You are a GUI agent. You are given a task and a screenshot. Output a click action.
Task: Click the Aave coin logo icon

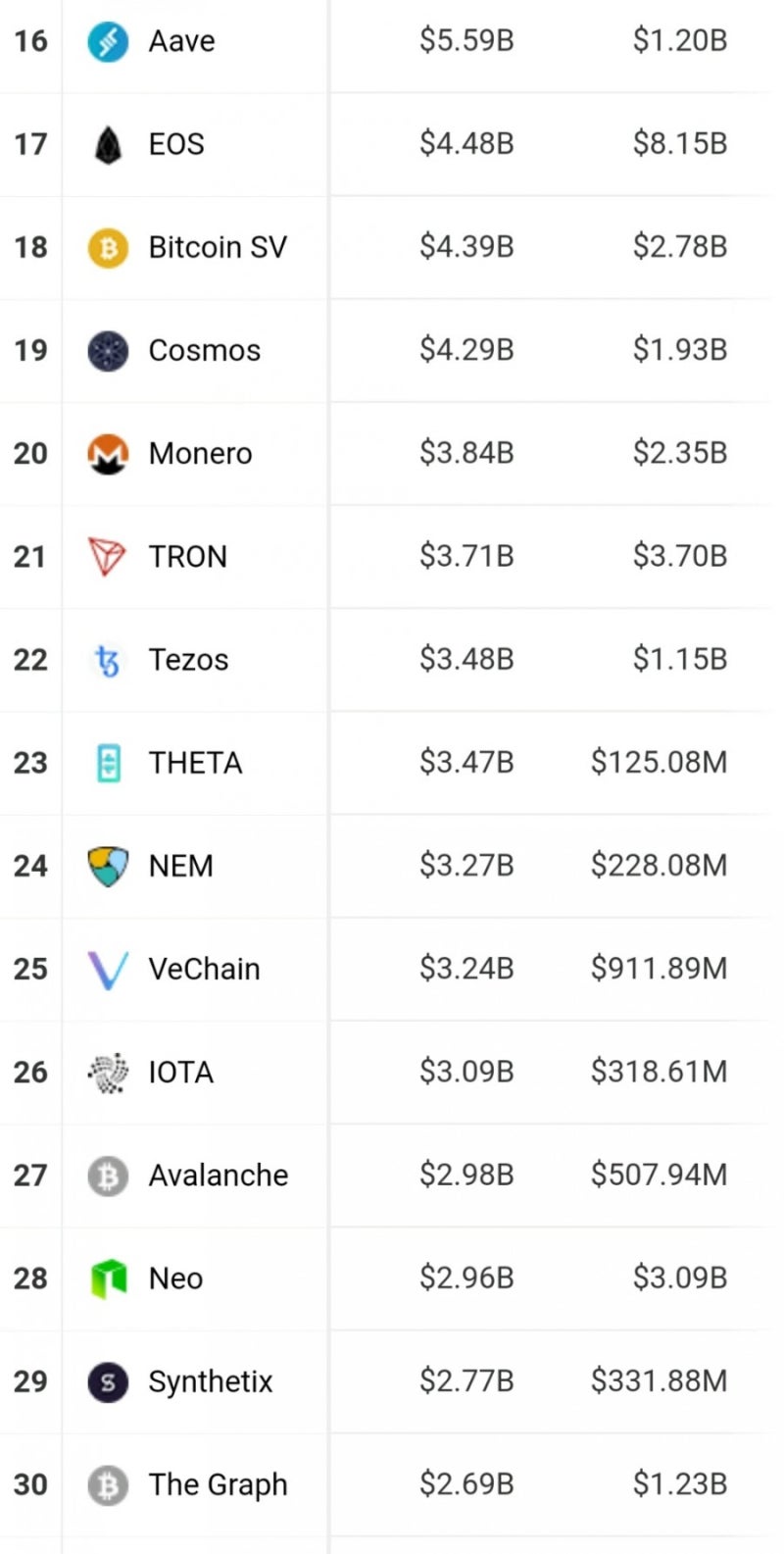tap(108, 41)
